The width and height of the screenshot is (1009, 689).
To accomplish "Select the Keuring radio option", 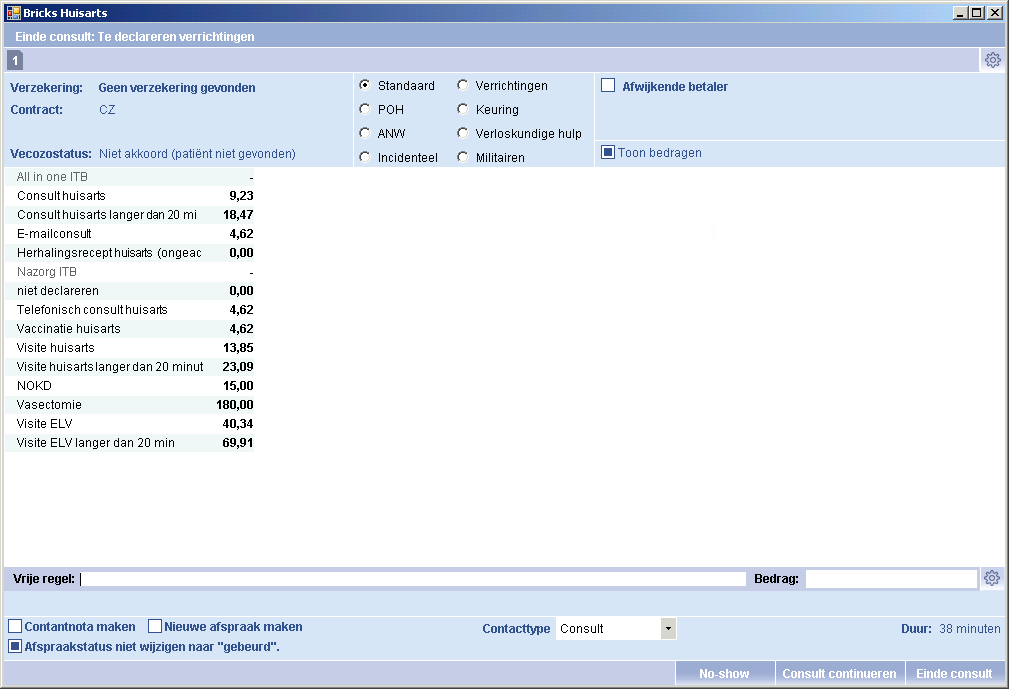I will click(463, 109).
